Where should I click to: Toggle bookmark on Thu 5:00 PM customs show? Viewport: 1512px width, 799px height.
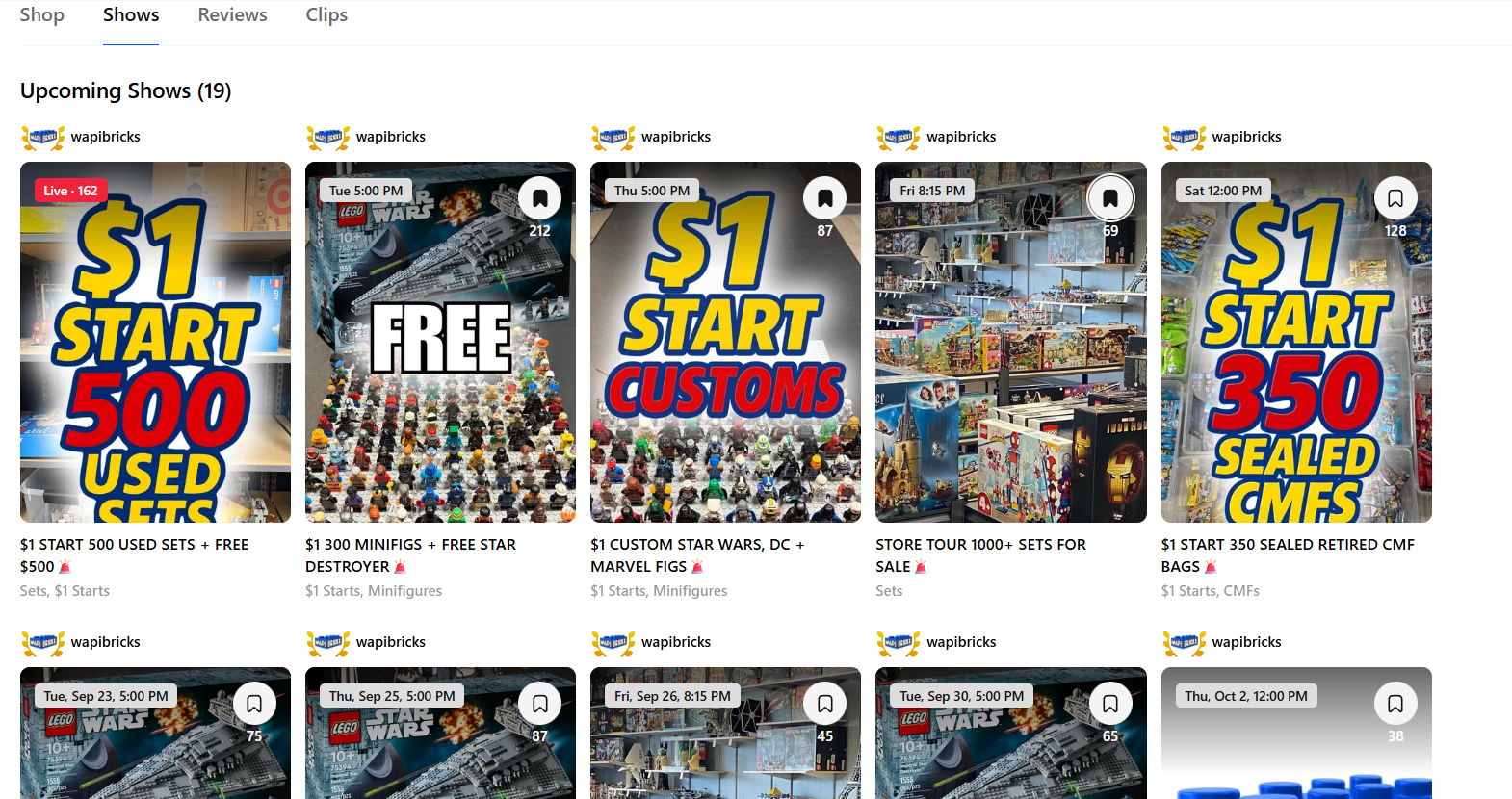pyautogui.click(x=825, y=198)
